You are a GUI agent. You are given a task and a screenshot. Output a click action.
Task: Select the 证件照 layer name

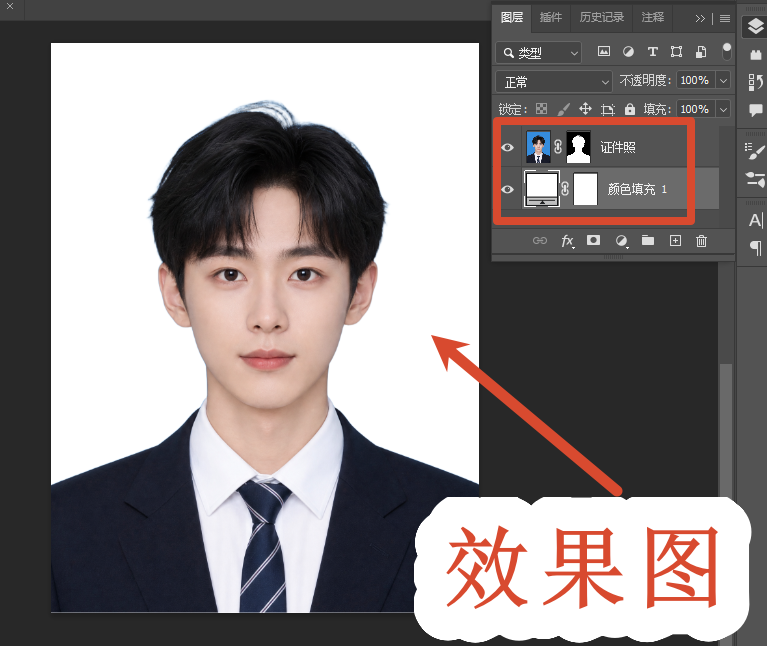(x=618, y=147)
